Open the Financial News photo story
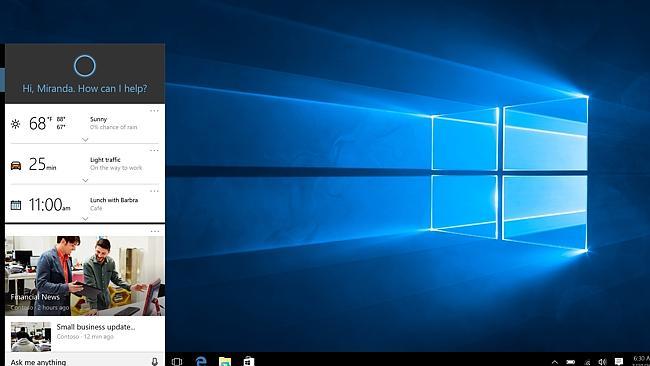650x366 pixels. 85,276
